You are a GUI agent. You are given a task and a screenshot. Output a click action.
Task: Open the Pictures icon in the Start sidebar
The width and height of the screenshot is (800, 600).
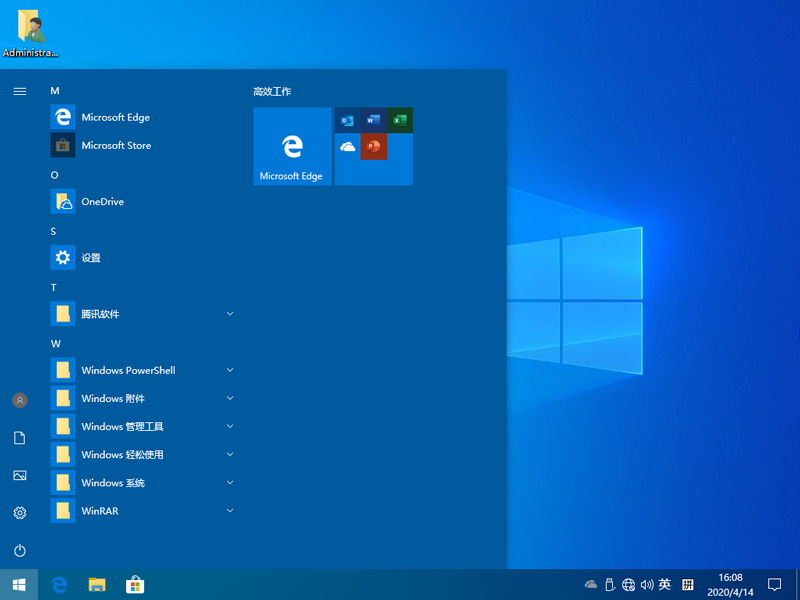(x=20, y=475)
